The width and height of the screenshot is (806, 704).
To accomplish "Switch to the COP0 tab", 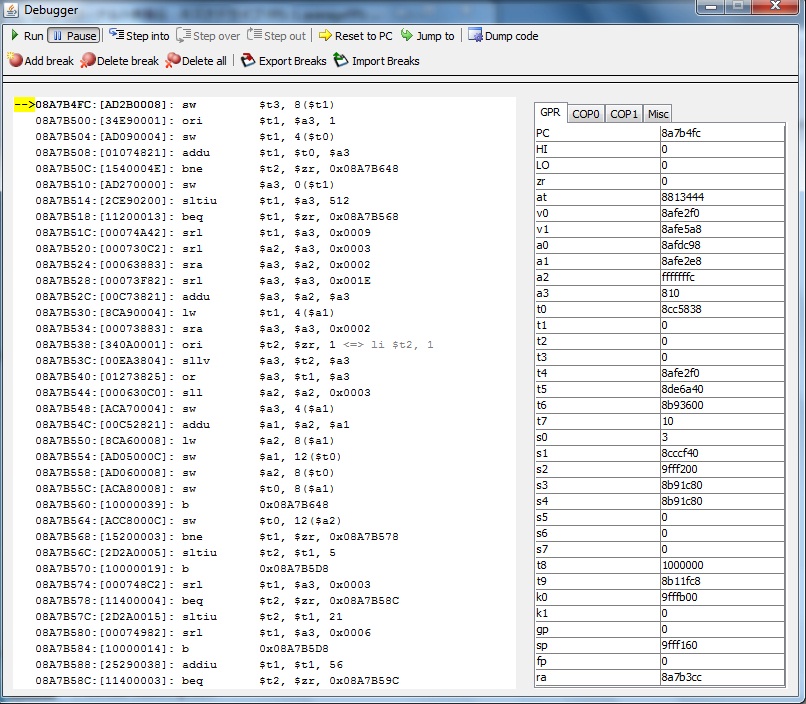I will 586,114.
